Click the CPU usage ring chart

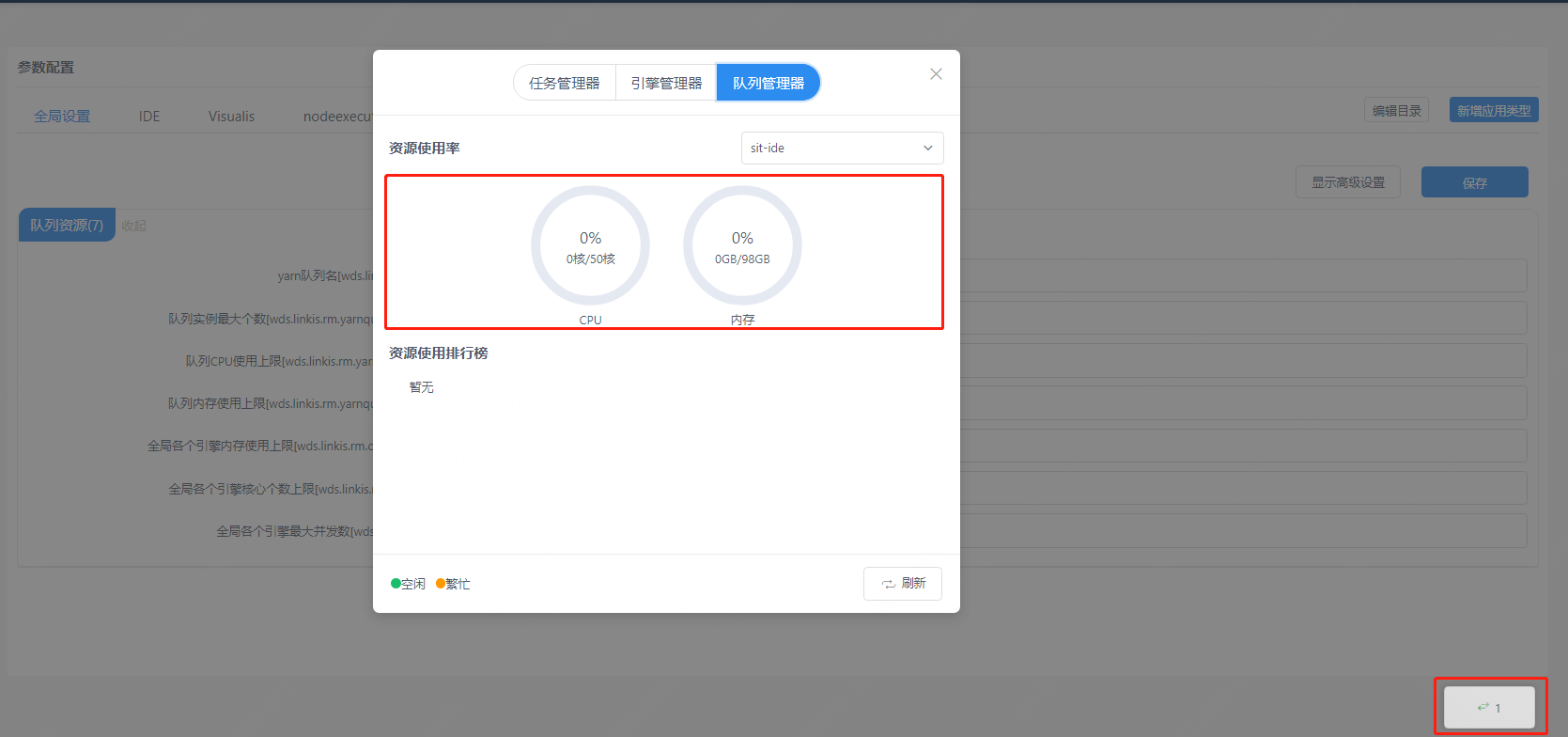pyautogui.click(x=590, y=245)
